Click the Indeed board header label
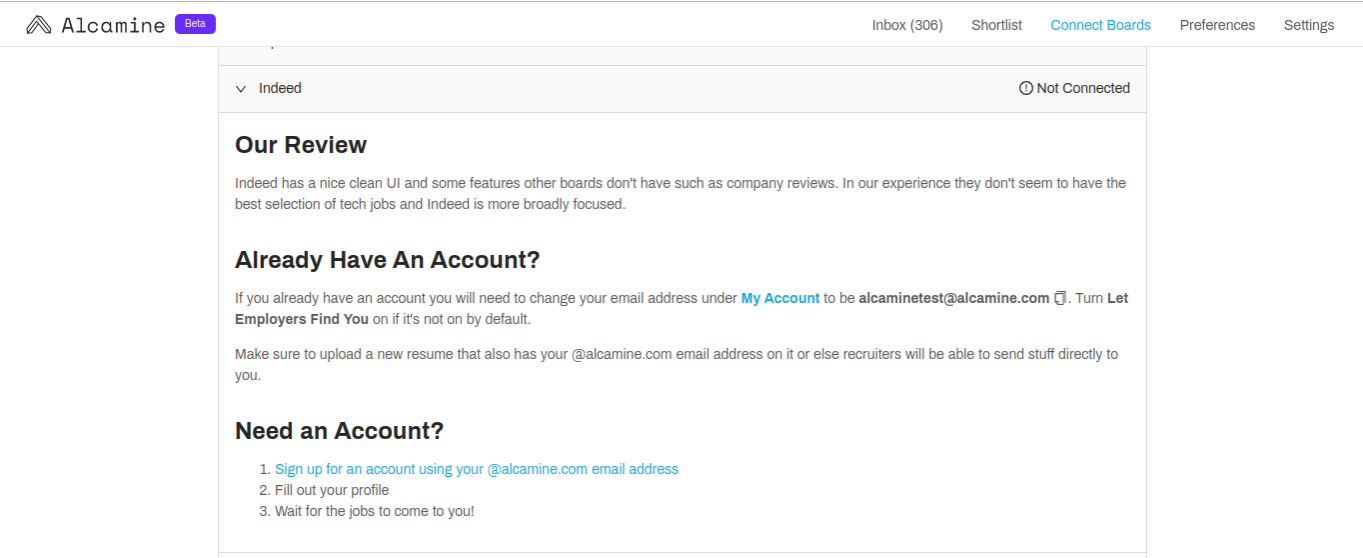This screenshot has width=1363, height=558. coord(280,88)
